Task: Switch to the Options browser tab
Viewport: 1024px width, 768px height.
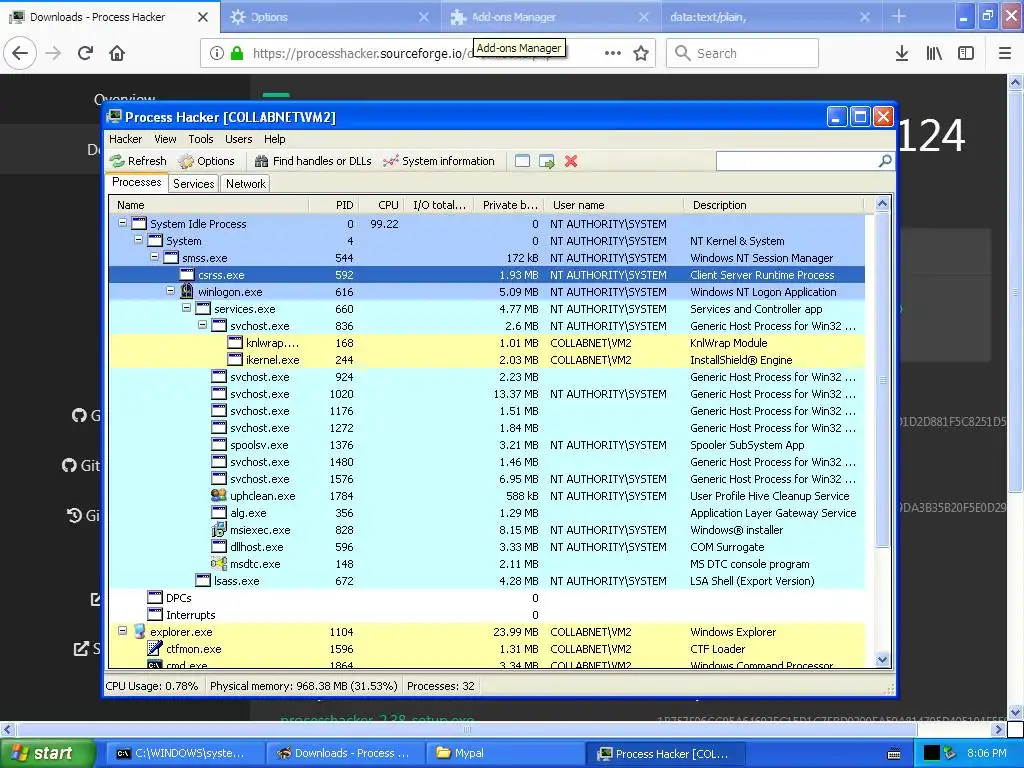Action: 330,17
